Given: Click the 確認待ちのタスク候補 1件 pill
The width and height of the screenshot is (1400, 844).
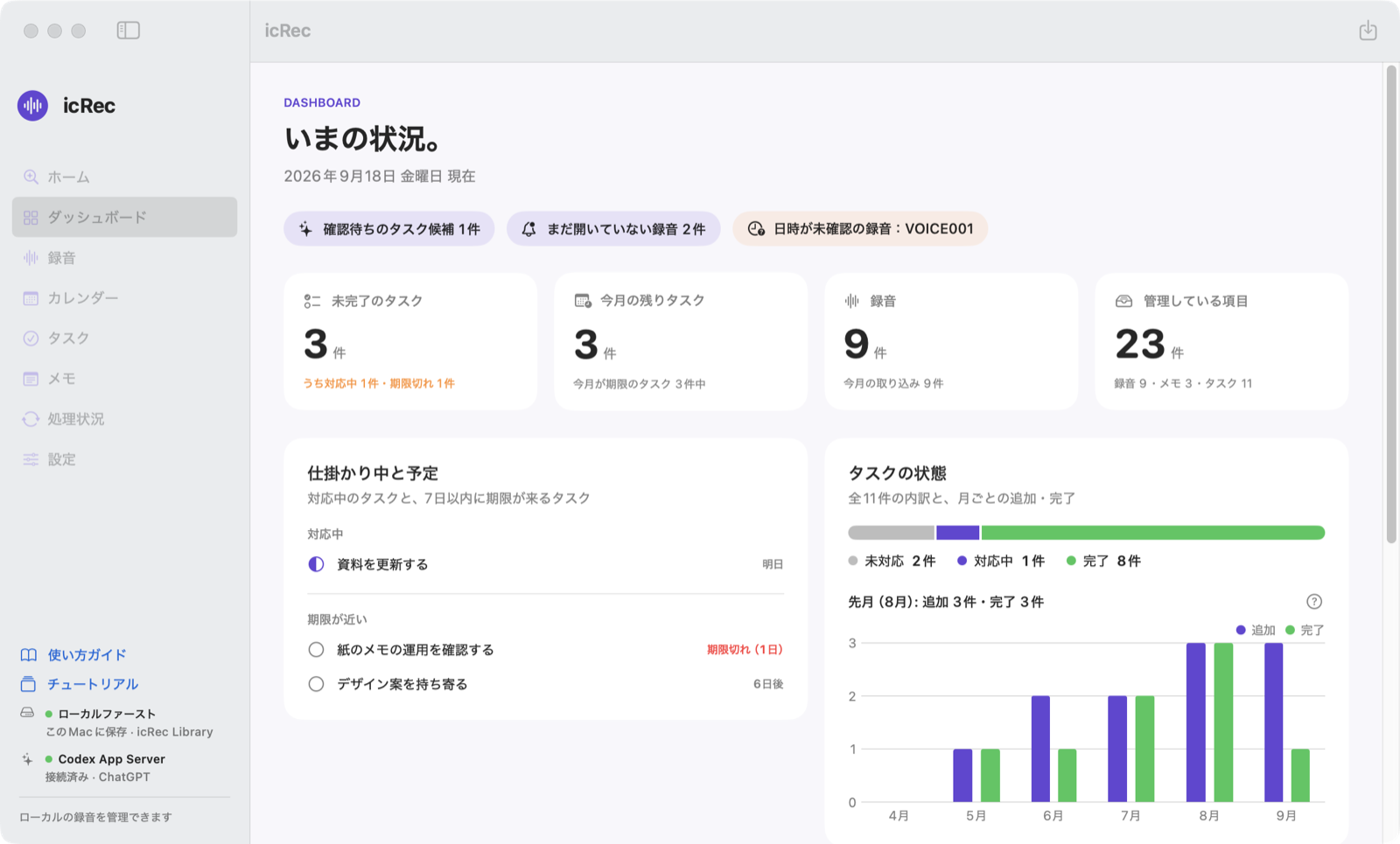Looking at the screenshot, I should click(x=389, y=229).
